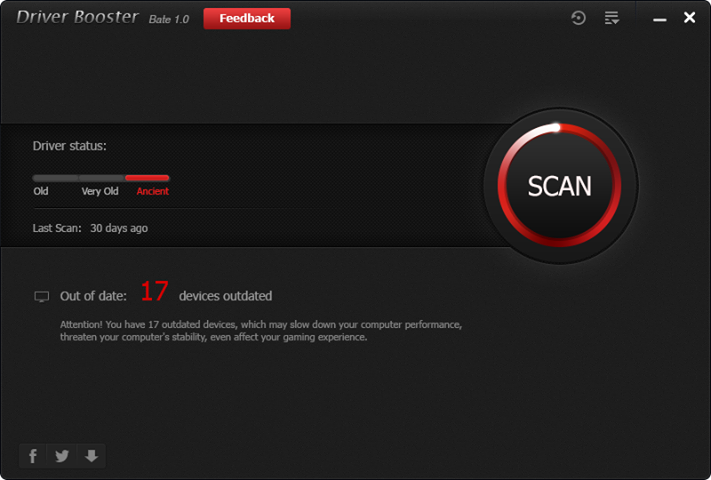This screenshot has width=711, height=480.
Task: Click the 'Last Scan:' label
Action: (x=57, y=228)
